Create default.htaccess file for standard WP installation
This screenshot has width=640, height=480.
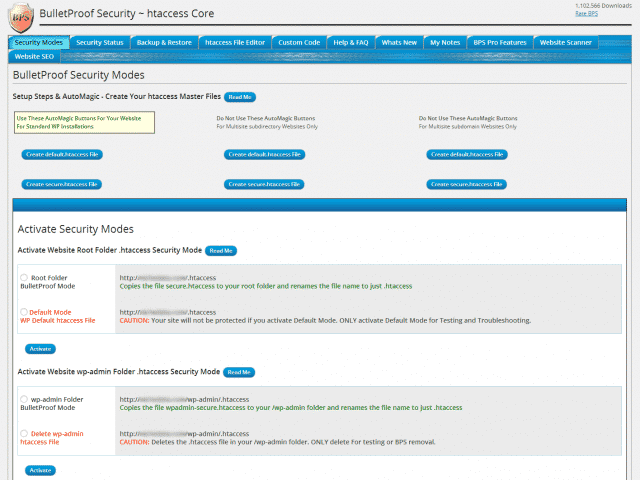pos(62,154)
